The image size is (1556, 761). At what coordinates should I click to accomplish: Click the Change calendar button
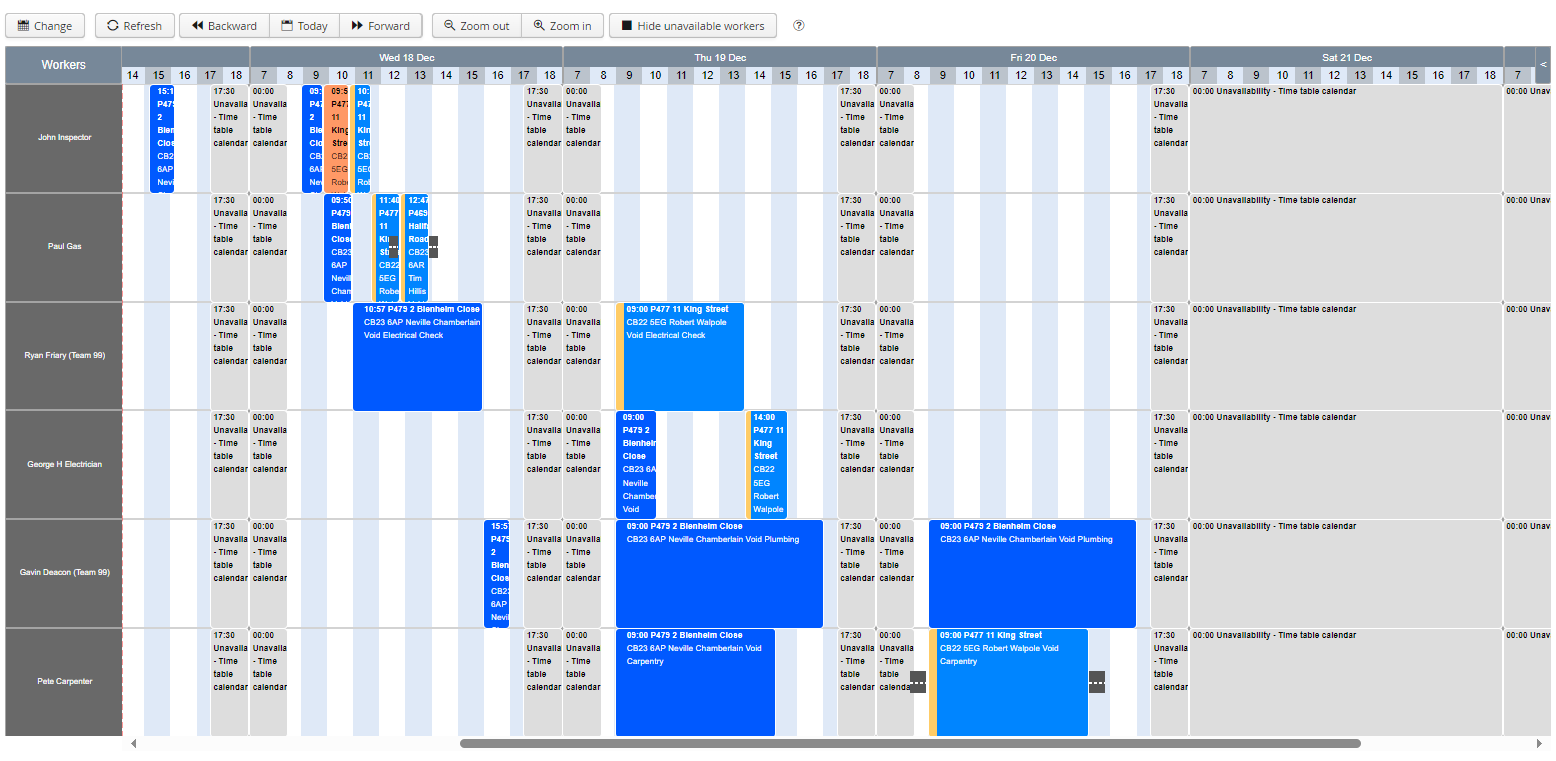(45, 26)
